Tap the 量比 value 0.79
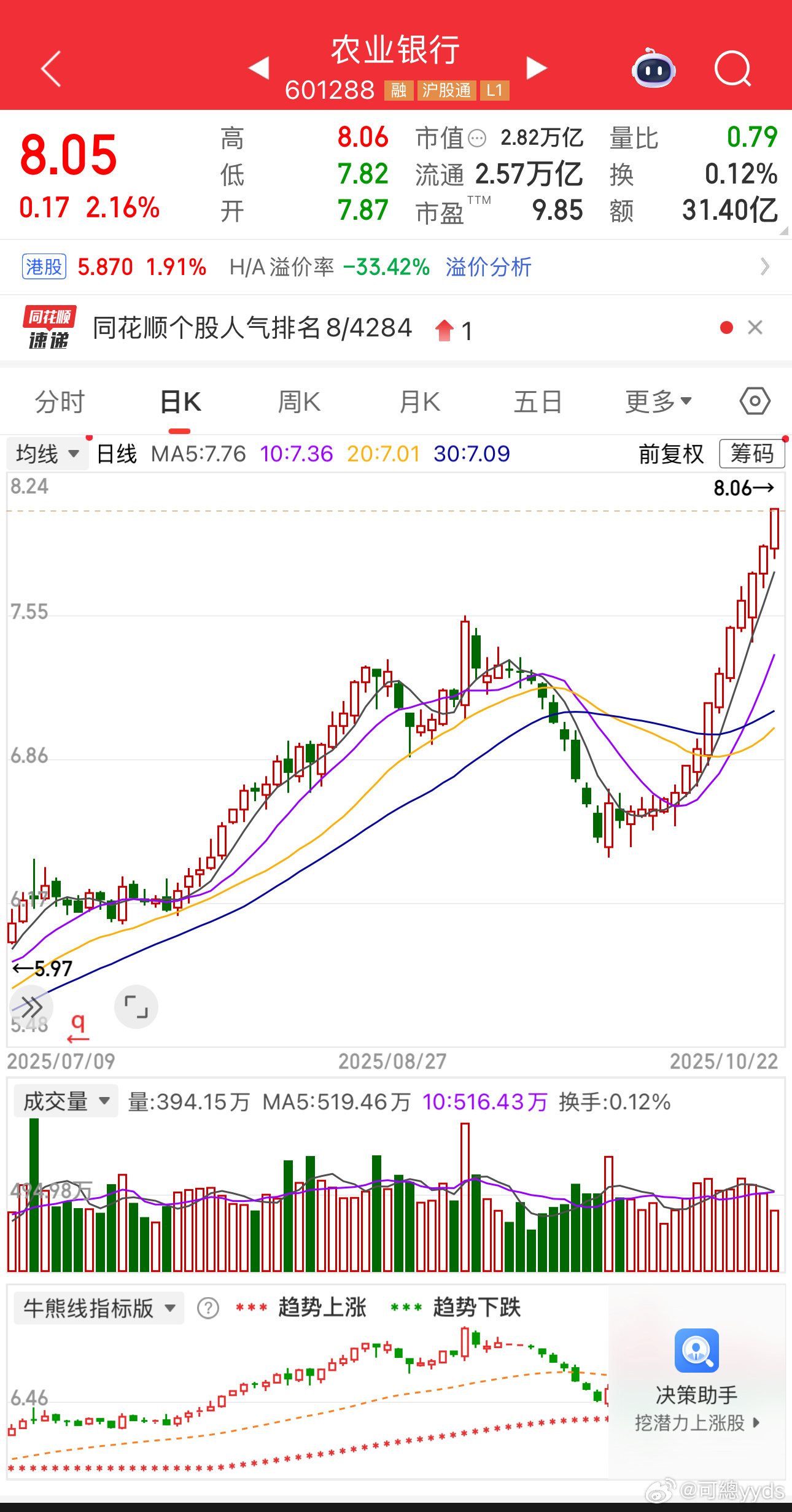The image size is (792, 1512). tap(752, 137)
